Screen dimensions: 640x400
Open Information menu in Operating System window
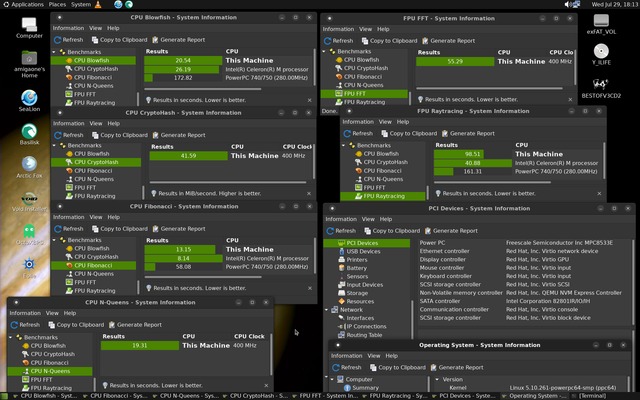(347, 356)
